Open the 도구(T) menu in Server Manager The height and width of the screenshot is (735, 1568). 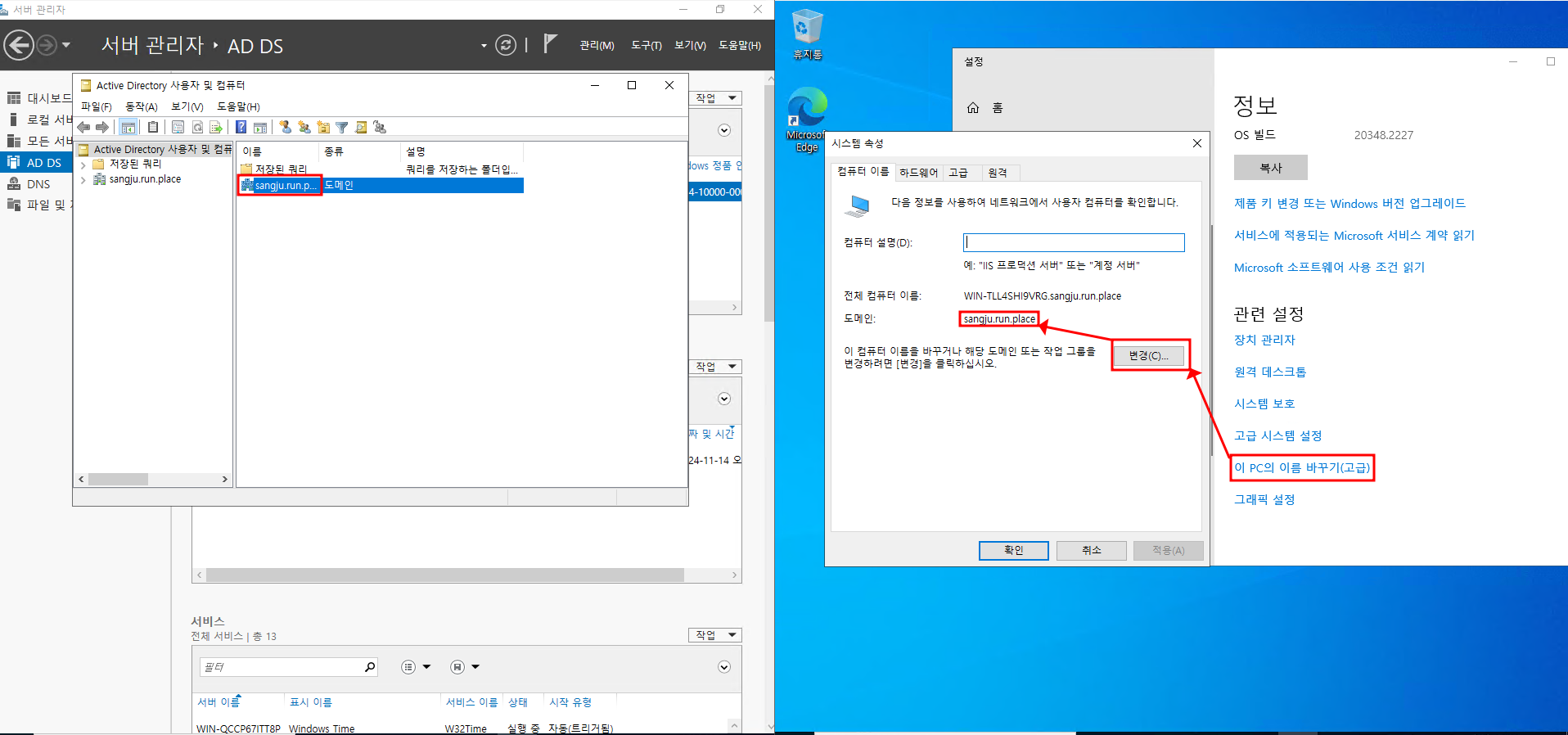tap(647, 46)
